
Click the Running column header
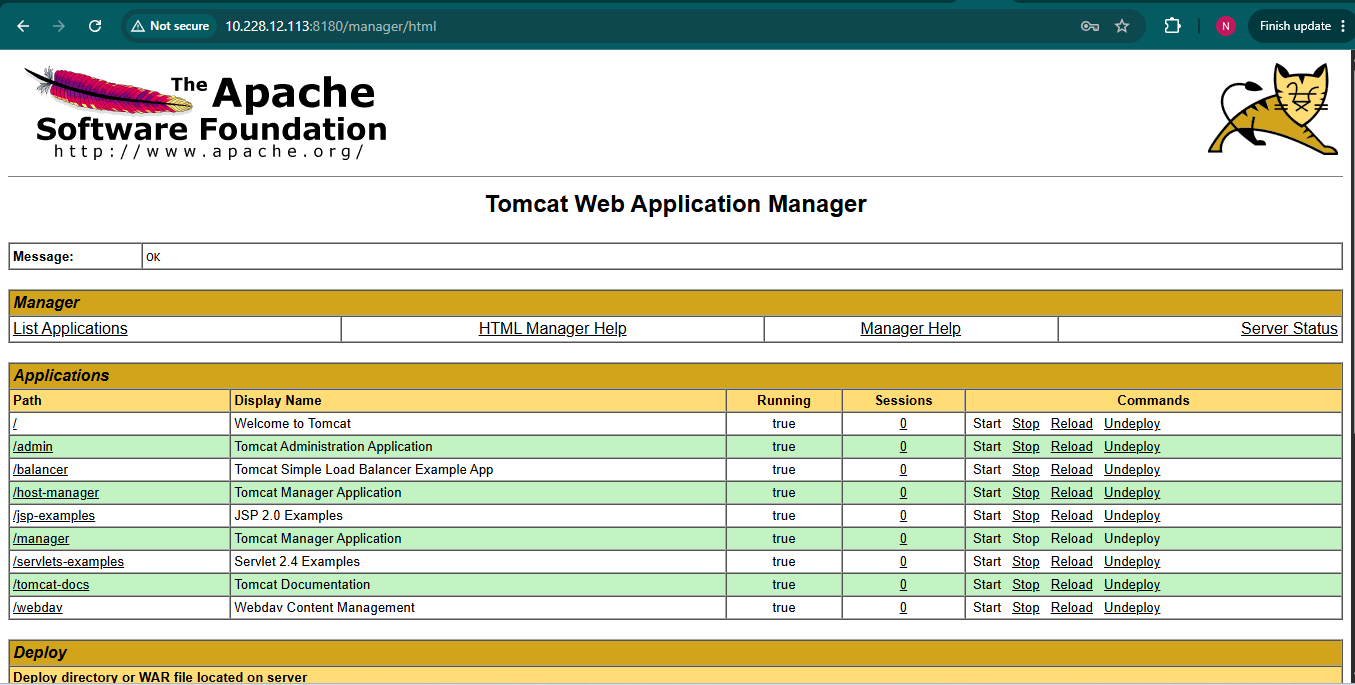pyautogui.click(x=784, y=400)
